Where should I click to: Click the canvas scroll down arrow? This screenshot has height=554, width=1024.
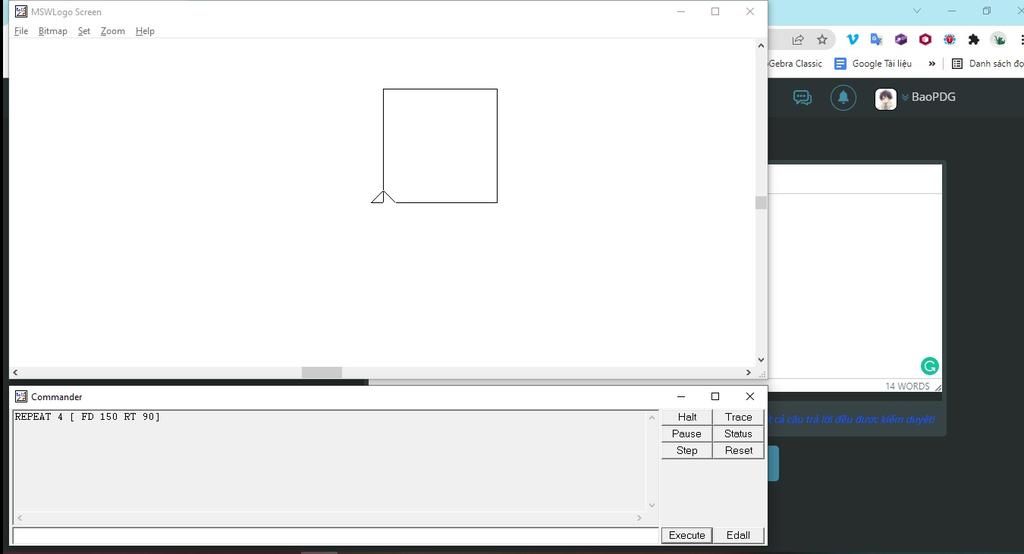pyautogui.click(x=761, y=359)
